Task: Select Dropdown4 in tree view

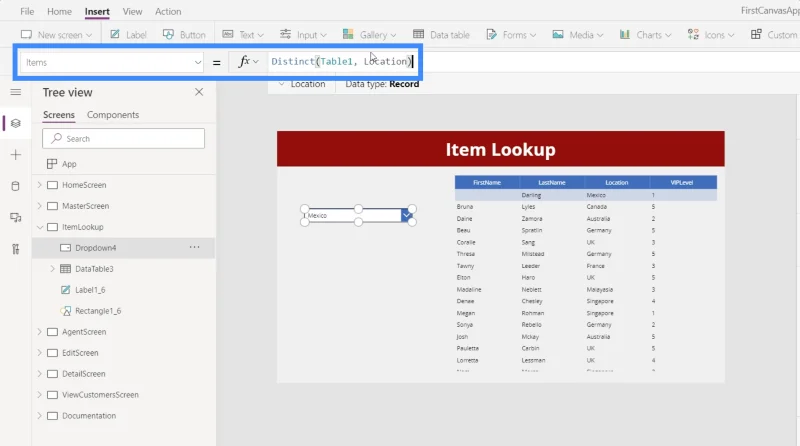Action: [95, 247]
